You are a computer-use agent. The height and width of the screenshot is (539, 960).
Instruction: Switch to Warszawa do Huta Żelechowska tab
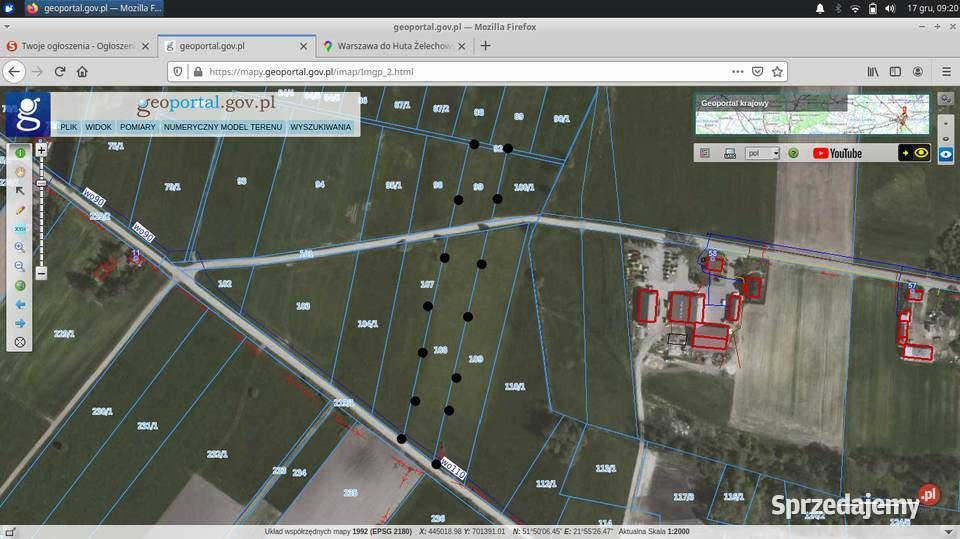tap(395, 46)
